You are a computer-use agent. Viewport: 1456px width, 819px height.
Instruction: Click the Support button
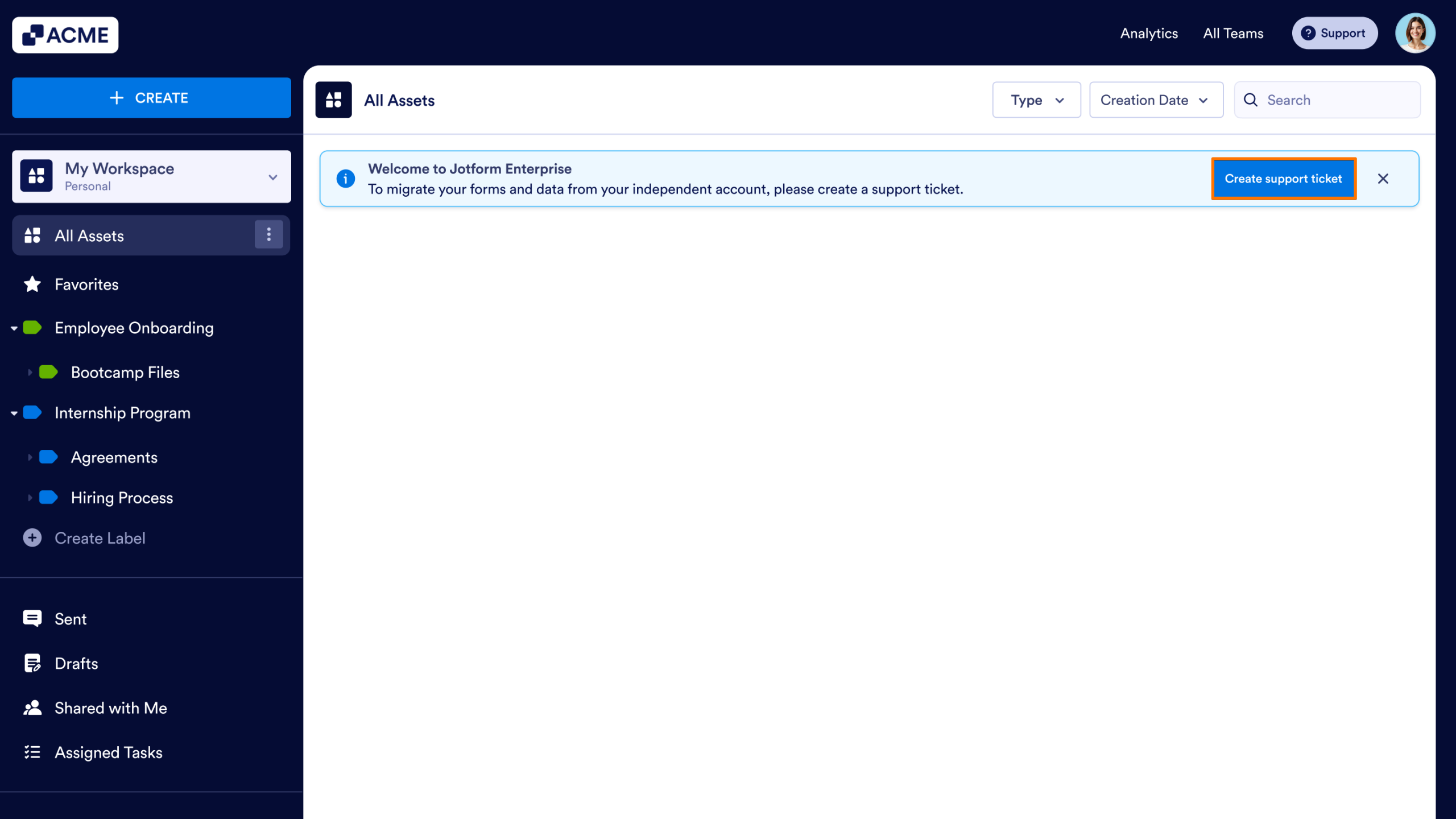click(x=1334, y=33)
